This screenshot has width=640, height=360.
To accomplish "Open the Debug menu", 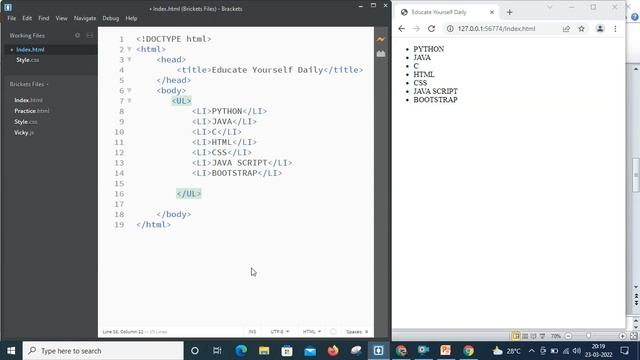I will pyautogui.click(x=111, y=18).
